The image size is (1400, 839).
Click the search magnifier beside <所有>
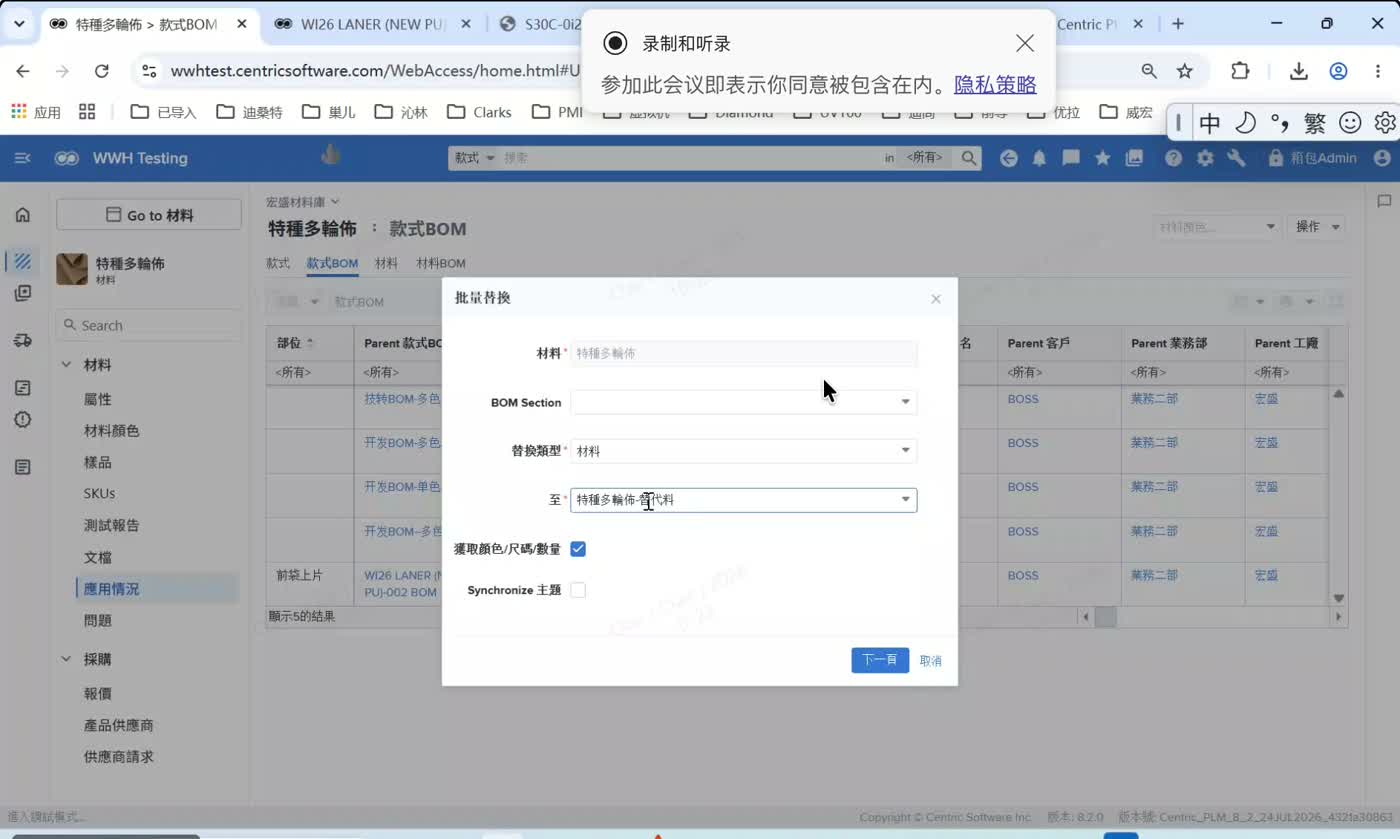(968, 158)
